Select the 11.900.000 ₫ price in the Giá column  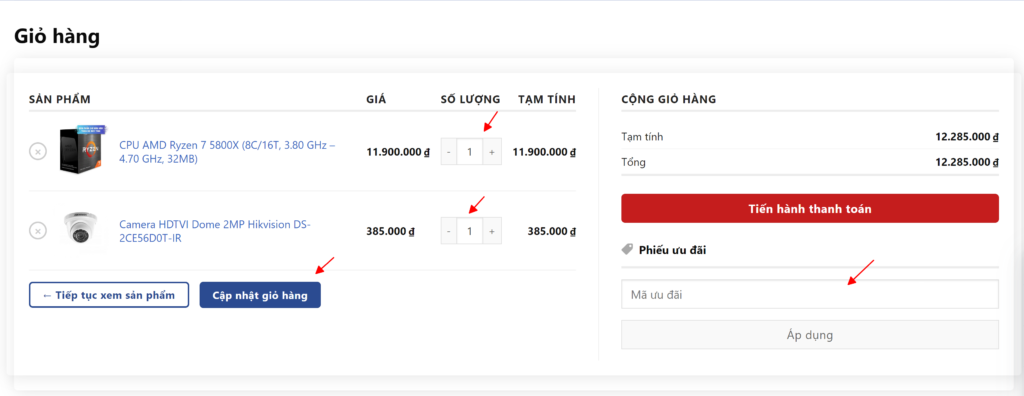click(x=398, y=152)
